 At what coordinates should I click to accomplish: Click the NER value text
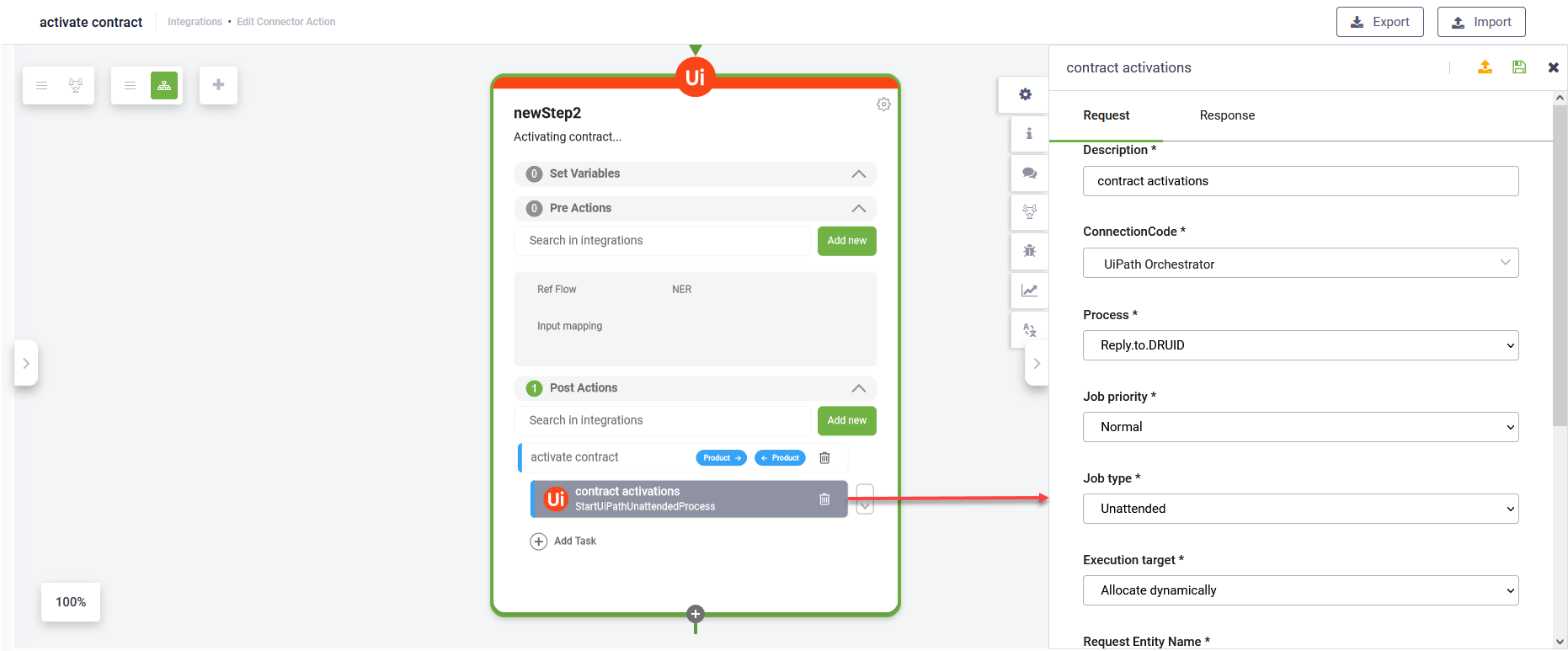[681, 290]
